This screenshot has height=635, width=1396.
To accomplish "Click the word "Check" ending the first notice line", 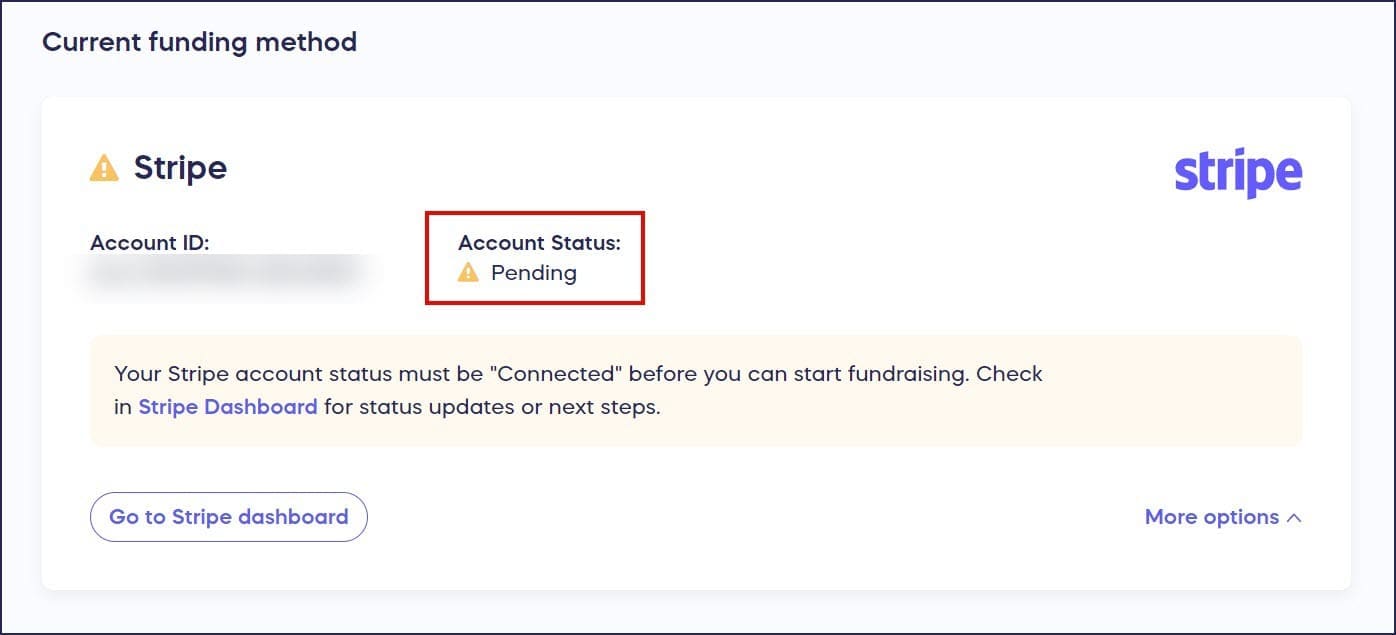I will click(x=1009, y=374).
